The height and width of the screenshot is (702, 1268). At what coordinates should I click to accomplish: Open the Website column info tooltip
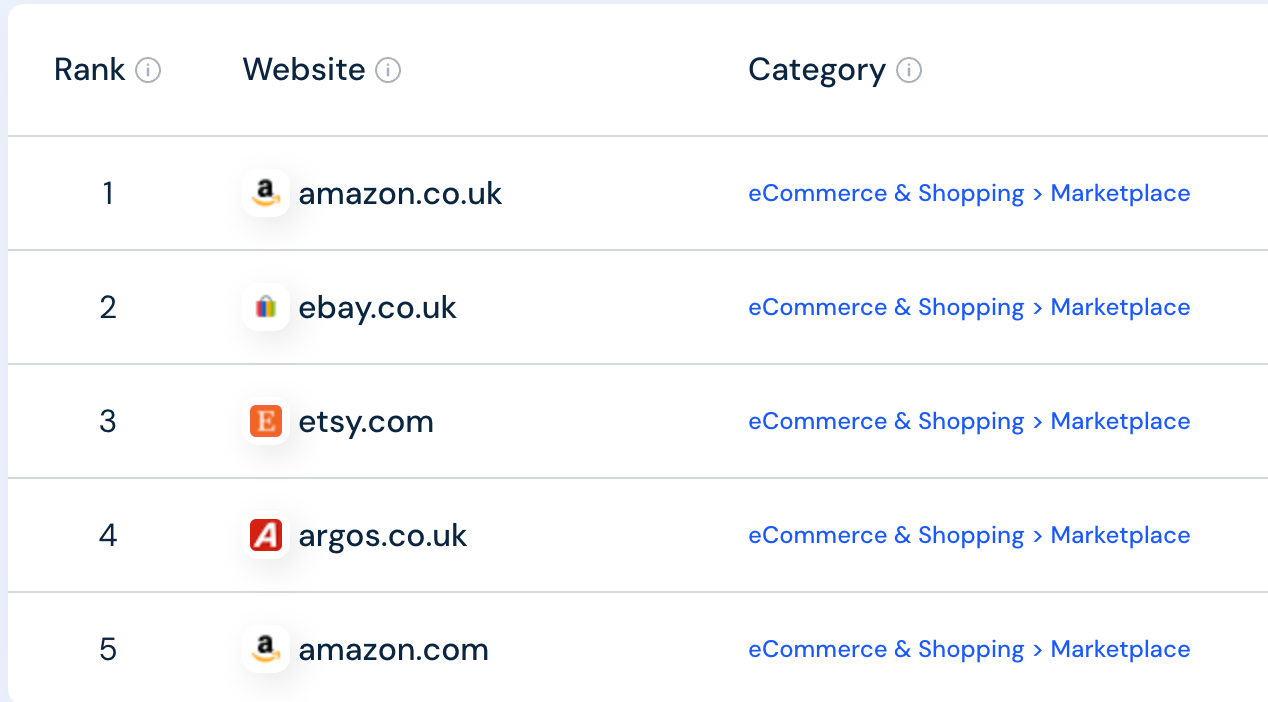click(390, 70)
